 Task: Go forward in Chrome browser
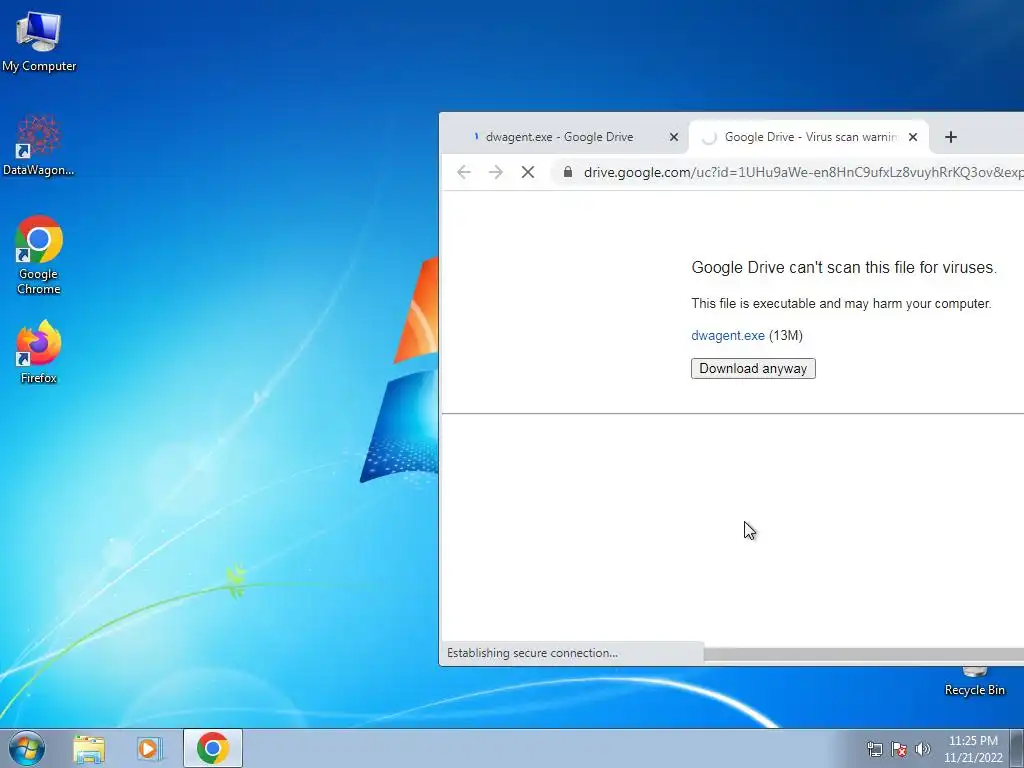click(x=496, y=172)
